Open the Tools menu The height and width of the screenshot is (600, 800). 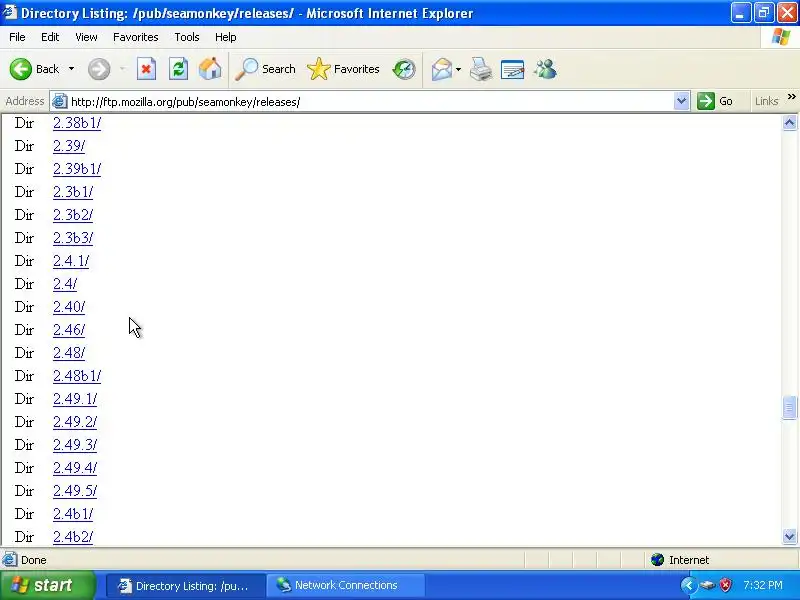pyautogui.click(x=187, y=37)
